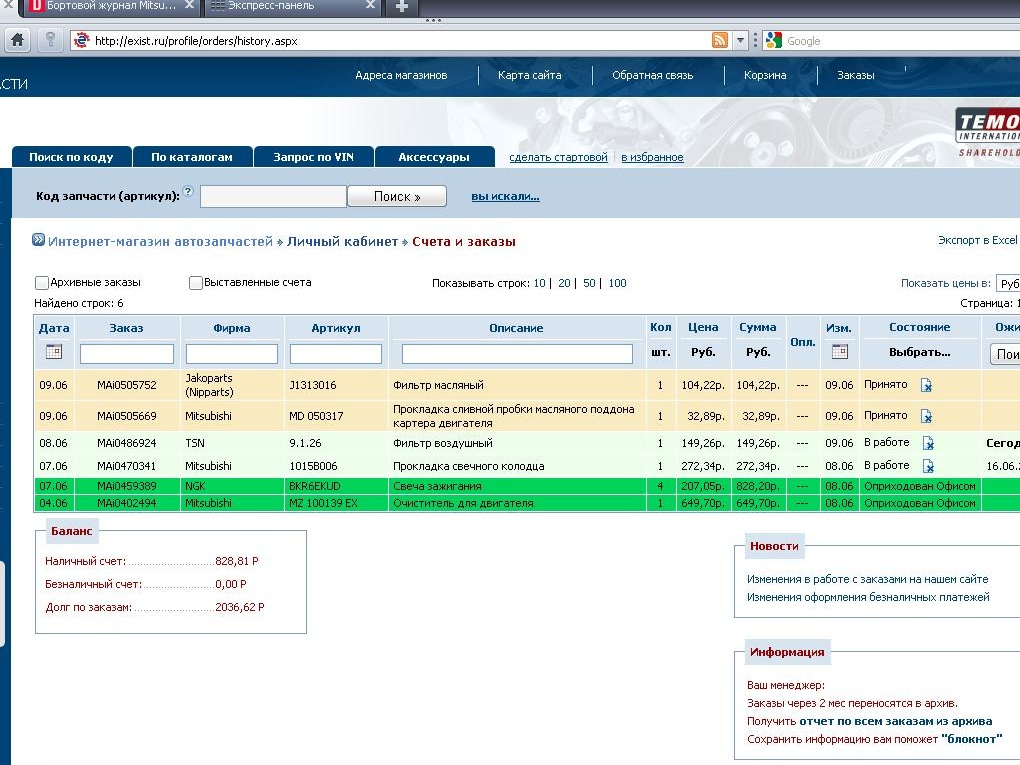Toggle the Архивные заказы checkbox
Screen dimensions: 1020x765
(x=42, y=282)
